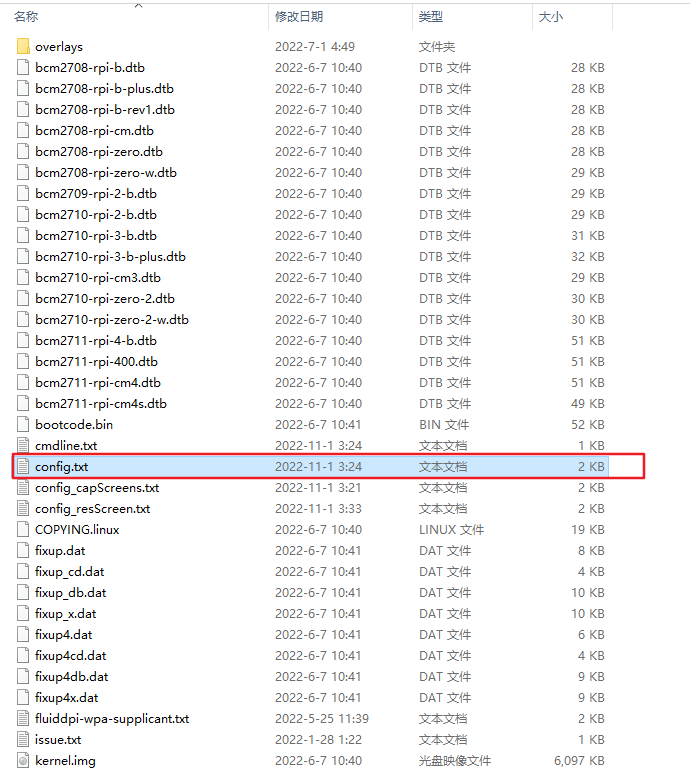Sort by the 大小 column header
The height and width of the screenshot is (771, 690).
tap(551, 17)
